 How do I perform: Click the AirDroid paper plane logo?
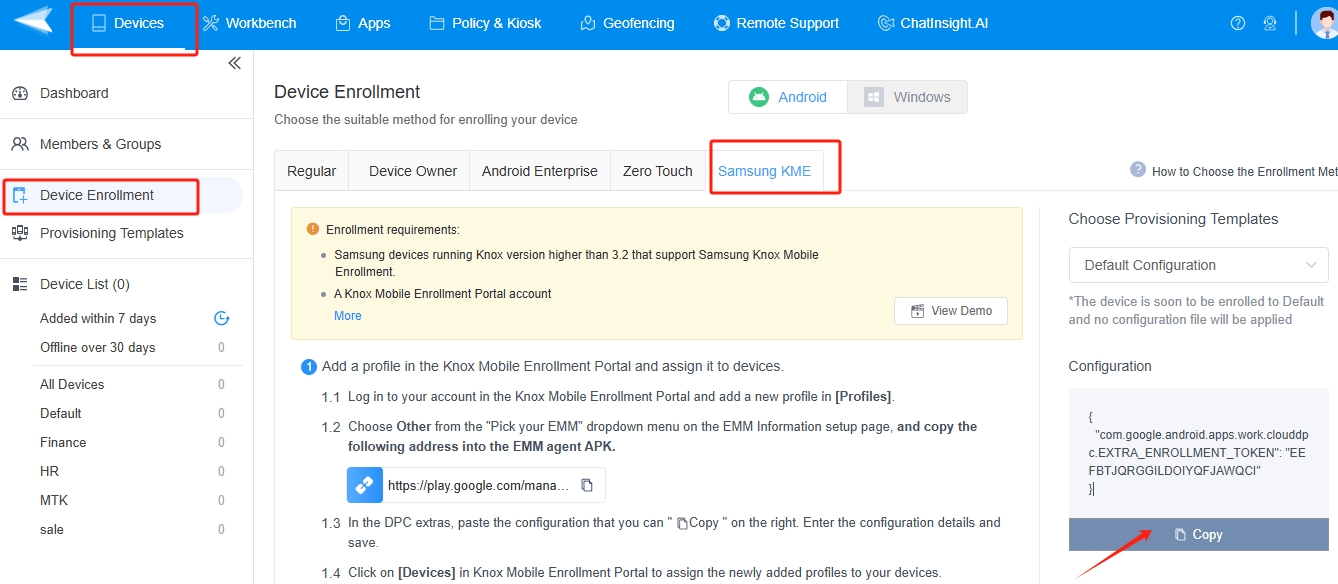click(33, 21)
